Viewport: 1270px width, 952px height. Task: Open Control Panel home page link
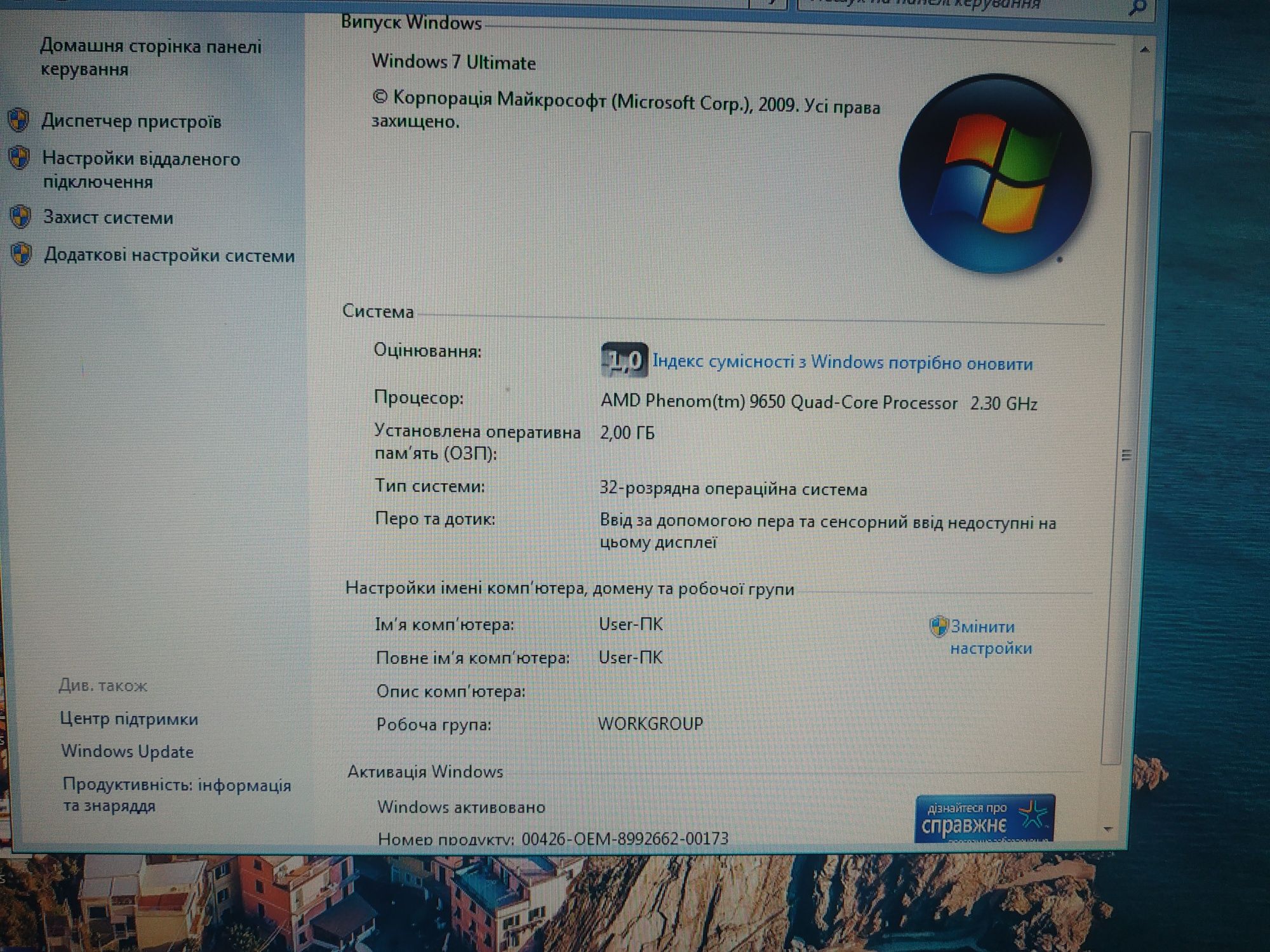pos(150,57)
